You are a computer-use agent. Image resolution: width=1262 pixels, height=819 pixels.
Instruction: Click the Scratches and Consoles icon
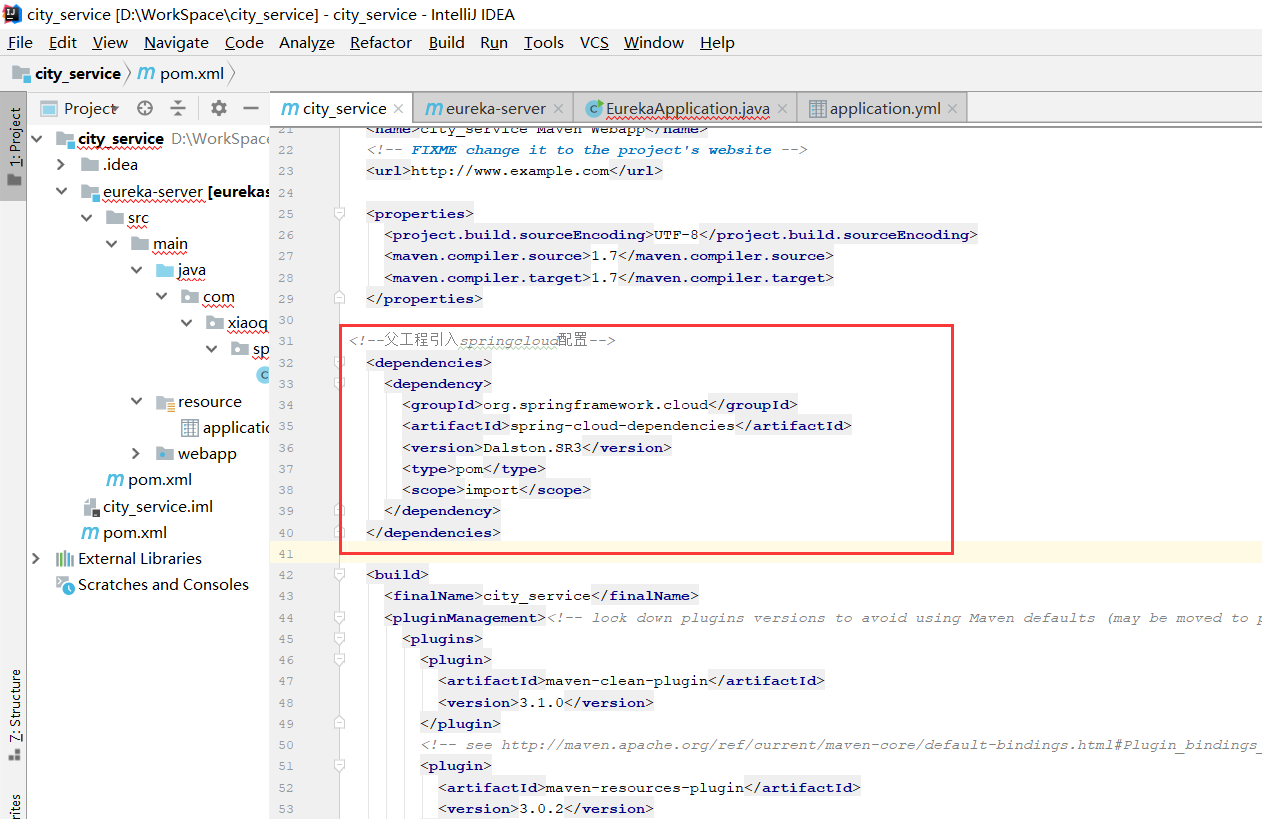(x=65, y=585)
